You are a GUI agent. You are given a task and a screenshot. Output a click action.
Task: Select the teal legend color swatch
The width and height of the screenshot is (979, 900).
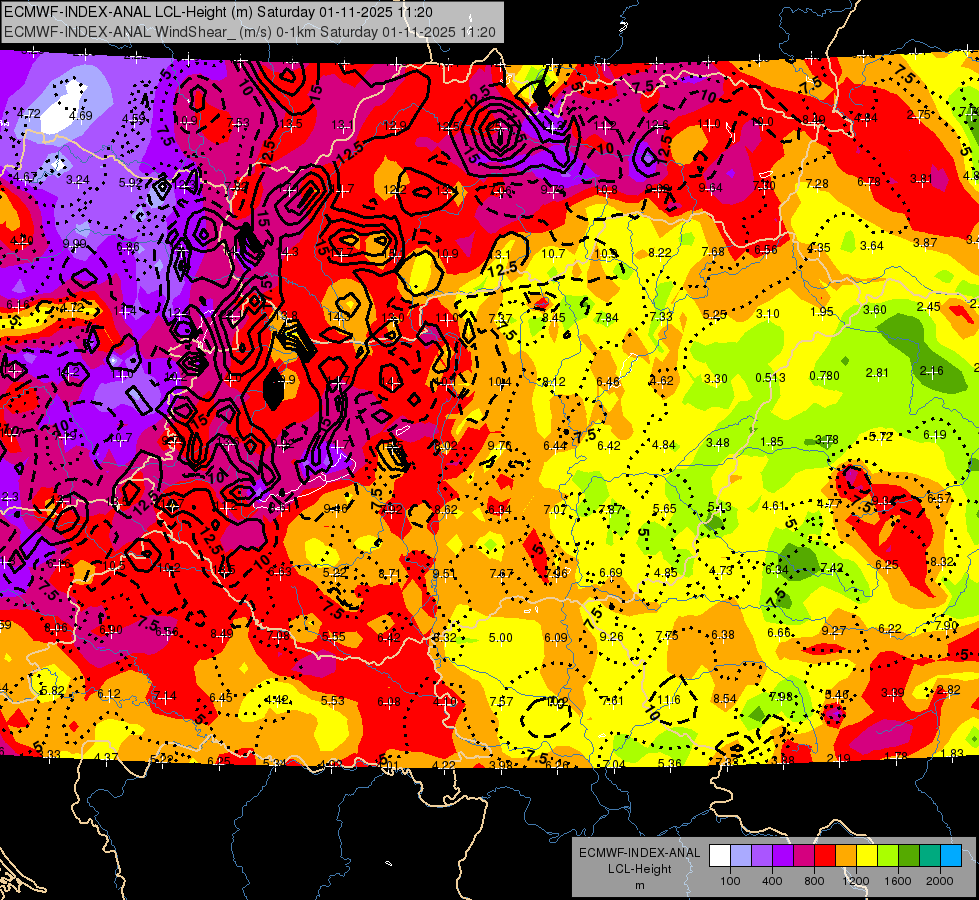(930, 855)
